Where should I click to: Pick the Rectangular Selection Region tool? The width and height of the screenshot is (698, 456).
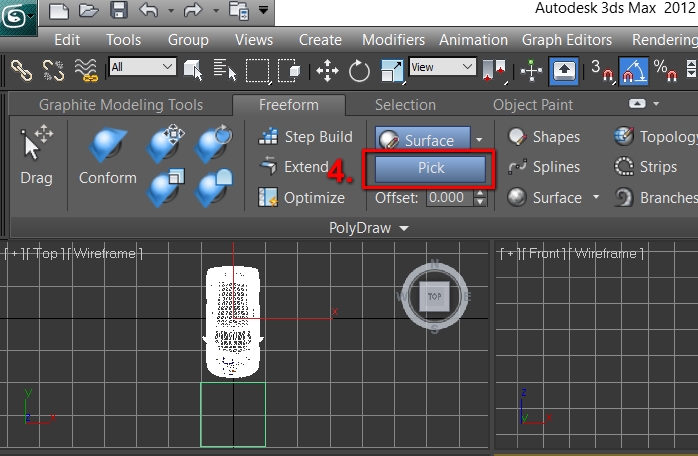258,70
